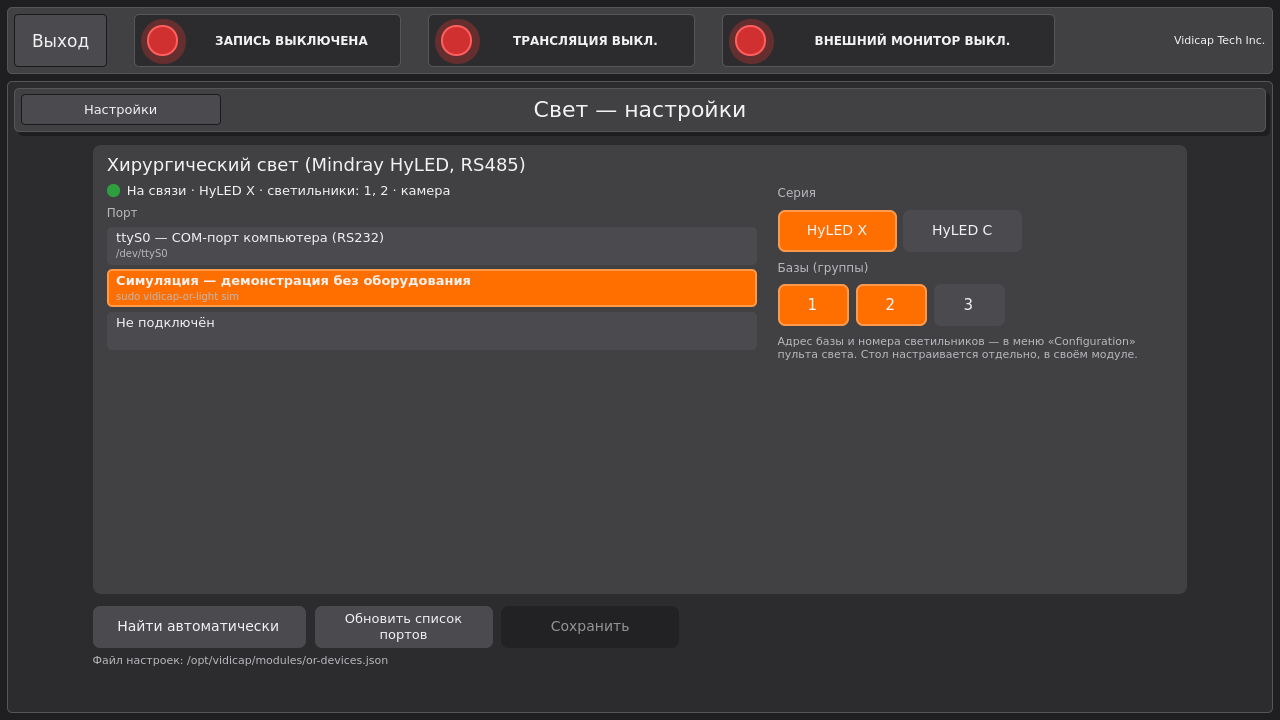1280x720 pixels.
Task: Click the Свет — настройки title
Action: coord(640,110)
